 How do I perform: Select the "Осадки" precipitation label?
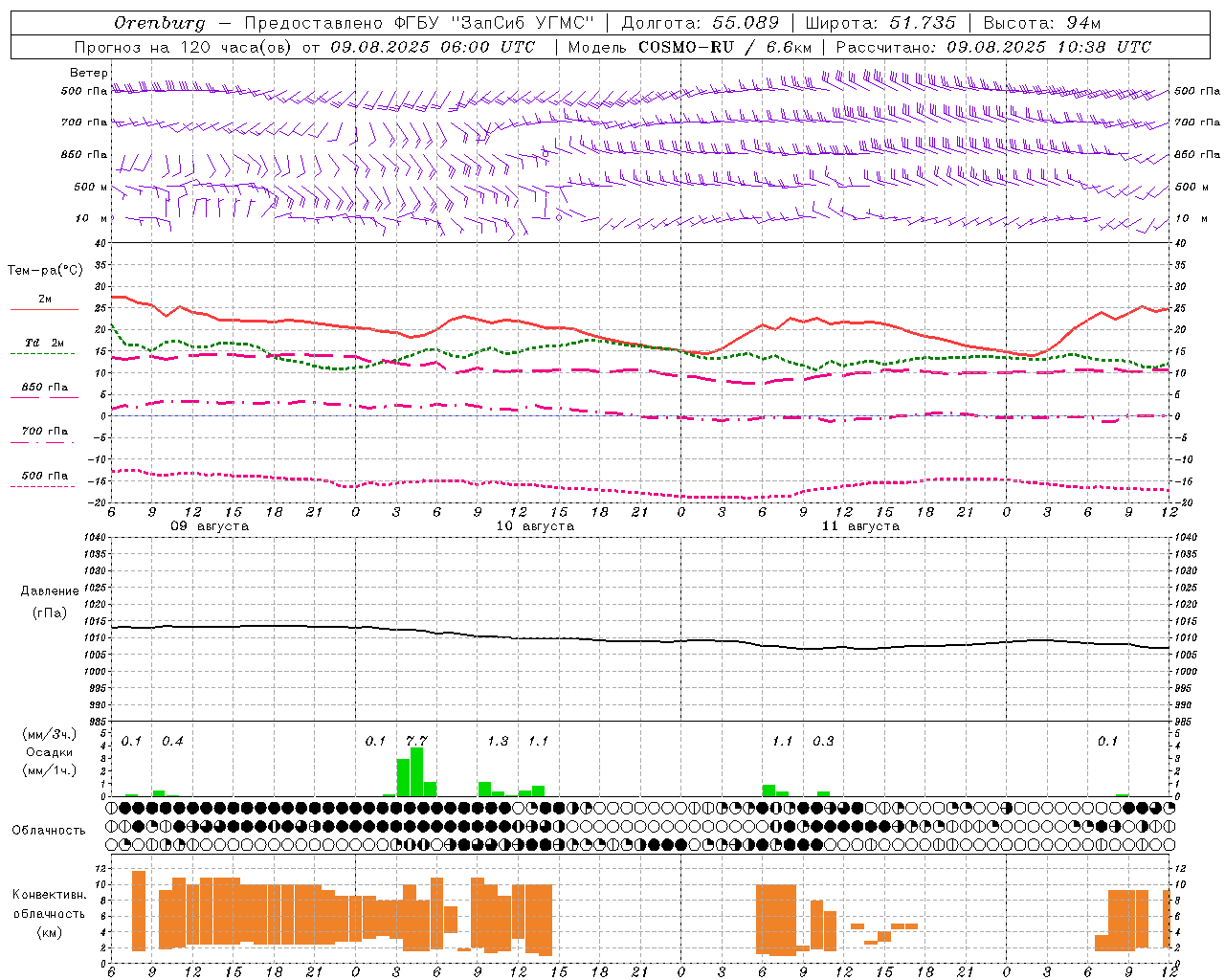[49, 752]
